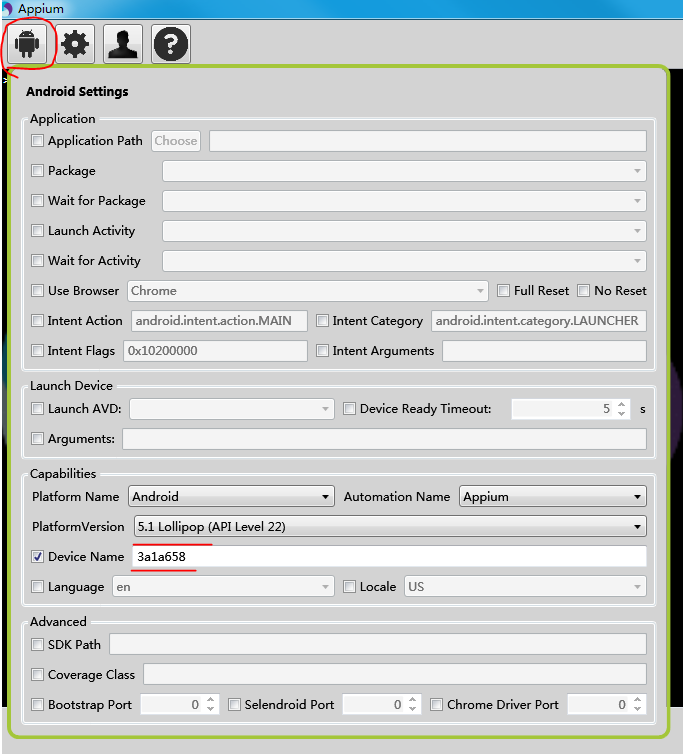Increase Device Ready Timeout with up arrow

(x=621, y=404)
